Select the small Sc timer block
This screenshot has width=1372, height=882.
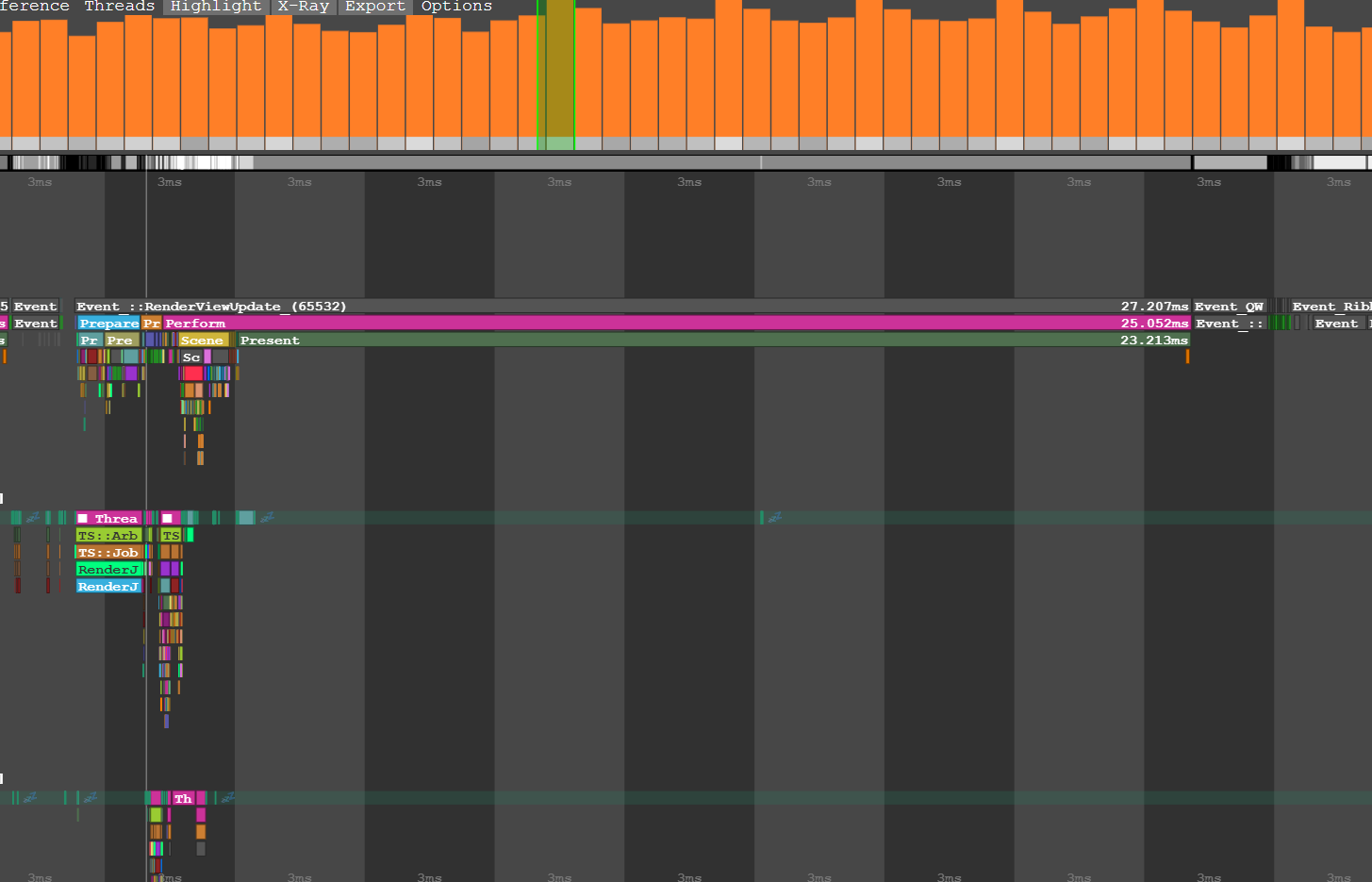click(x=191, y=358)
